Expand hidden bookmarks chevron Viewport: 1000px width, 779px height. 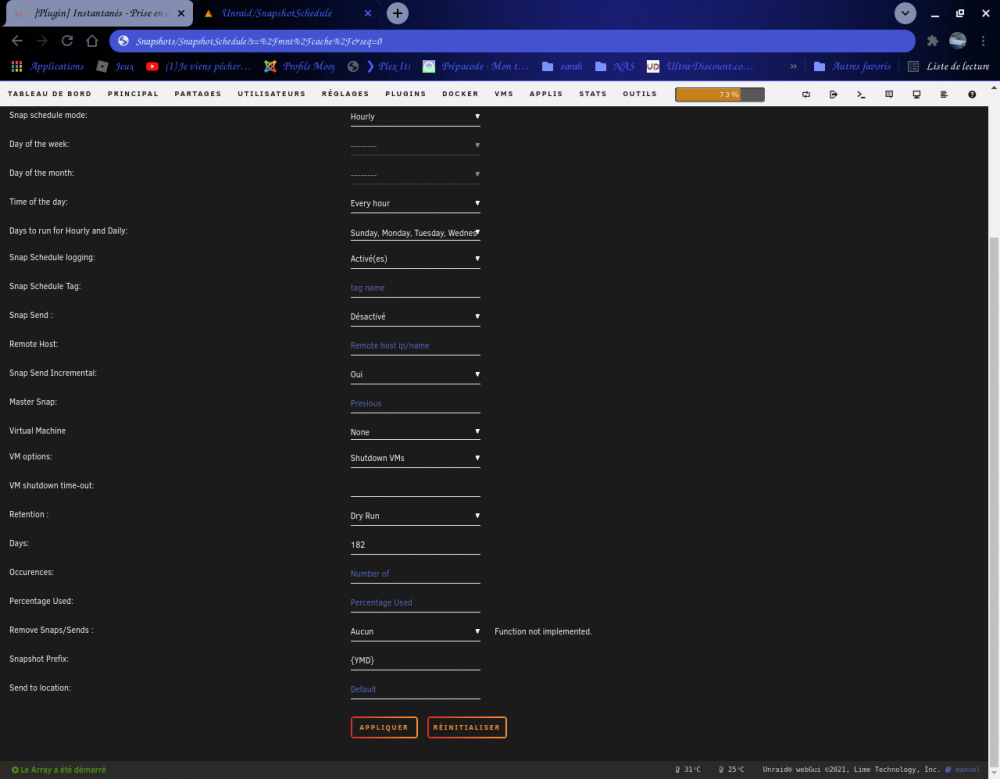(793, 66)
